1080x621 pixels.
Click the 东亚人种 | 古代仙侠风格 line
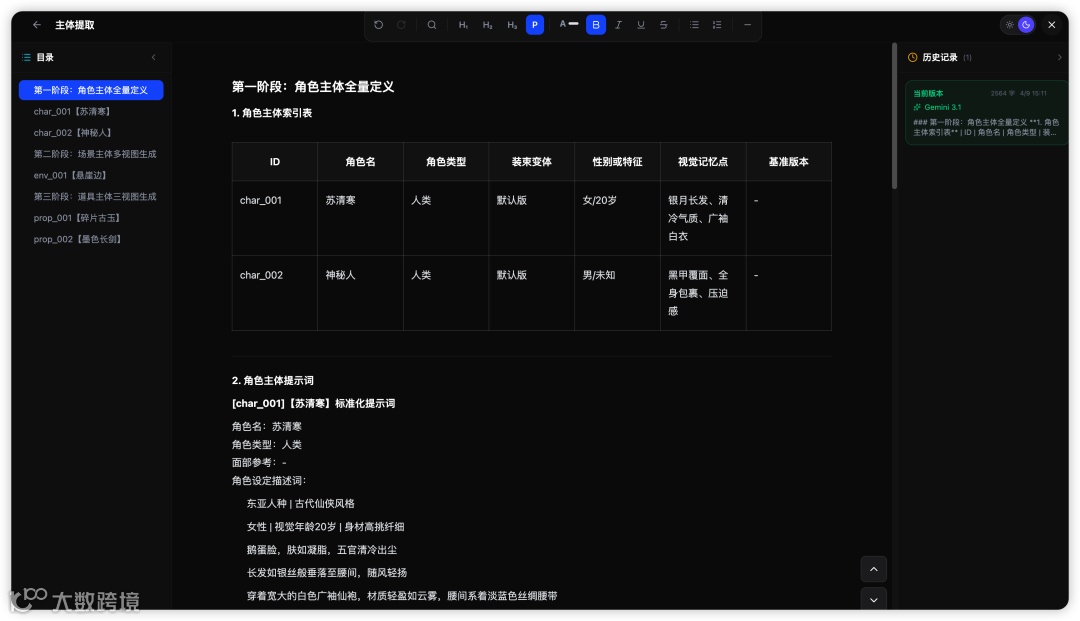coord(301,504)
